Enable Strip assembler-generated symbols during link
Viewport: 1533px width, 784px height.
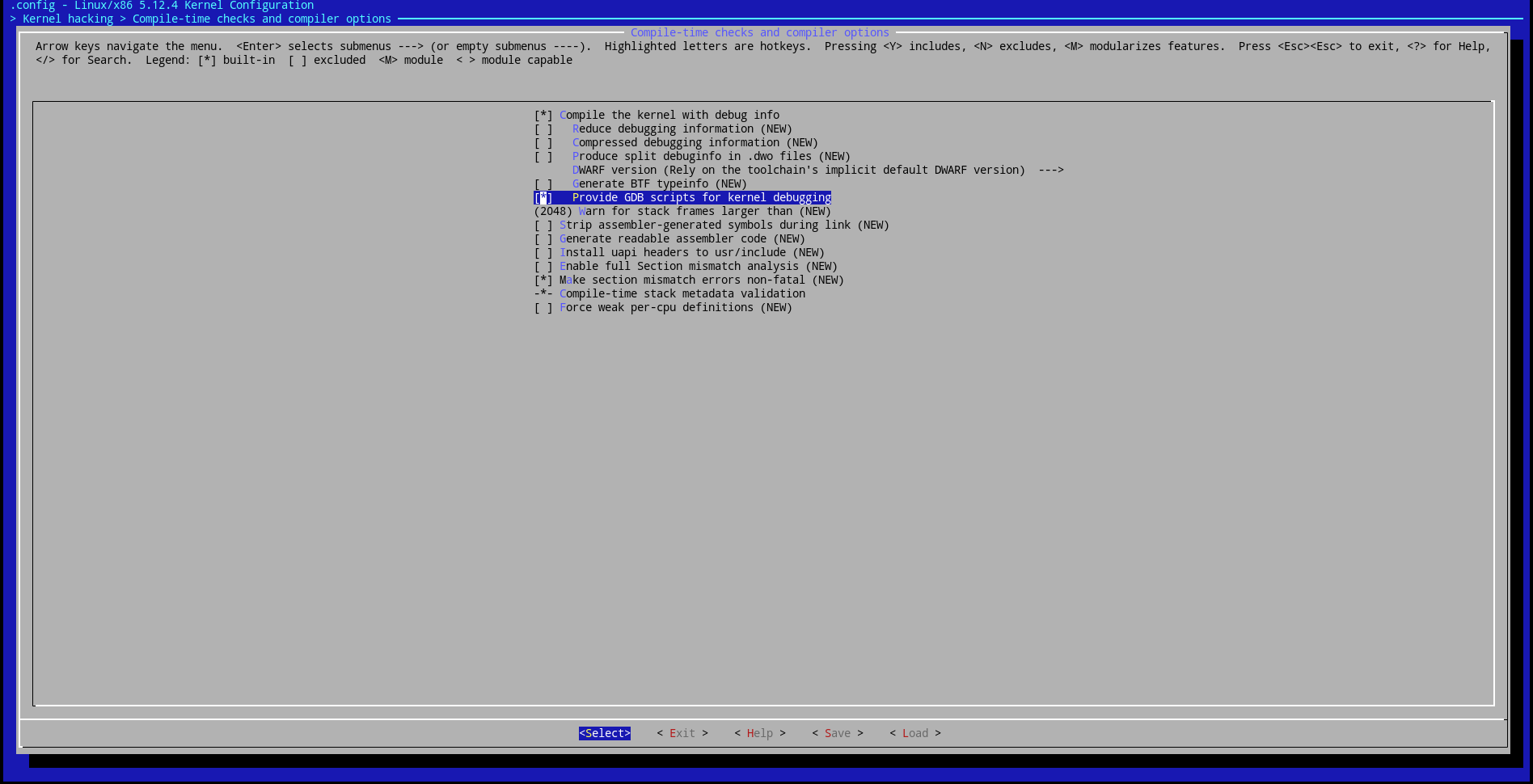point(543,225)
